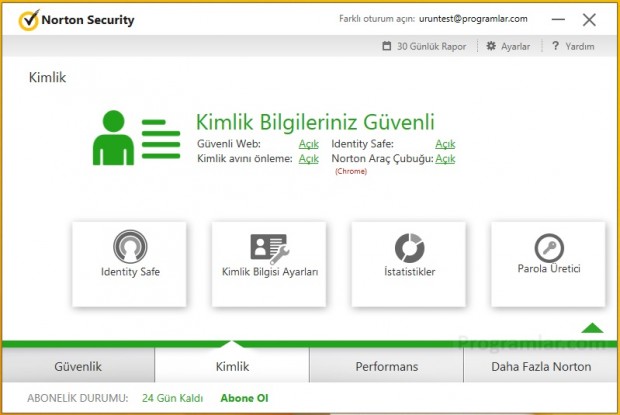Open the İstatistikler chart icon
This screenshot has width=620, height=415.
pyautogui.click(x=410, y=248)
